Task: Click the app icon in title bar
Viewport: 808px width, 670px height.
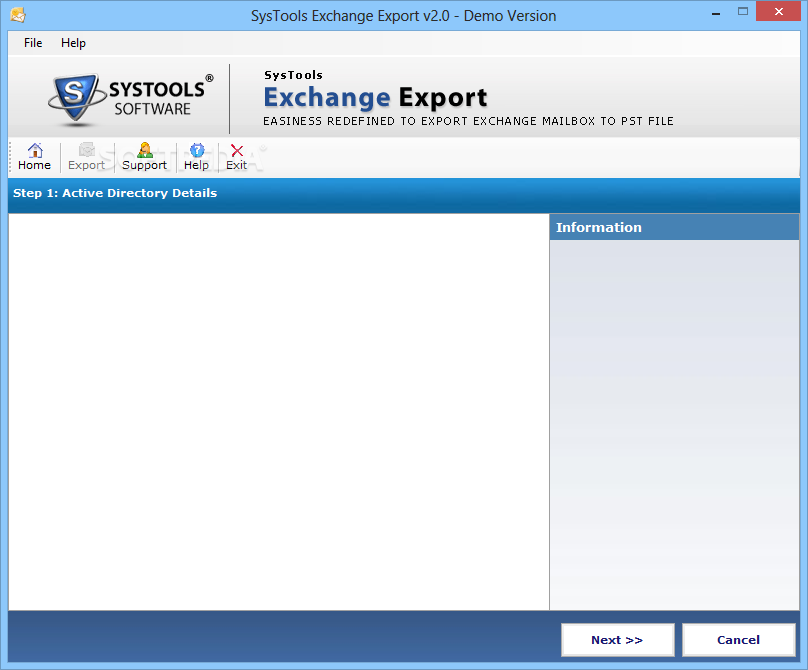Action: coord(18,15)
